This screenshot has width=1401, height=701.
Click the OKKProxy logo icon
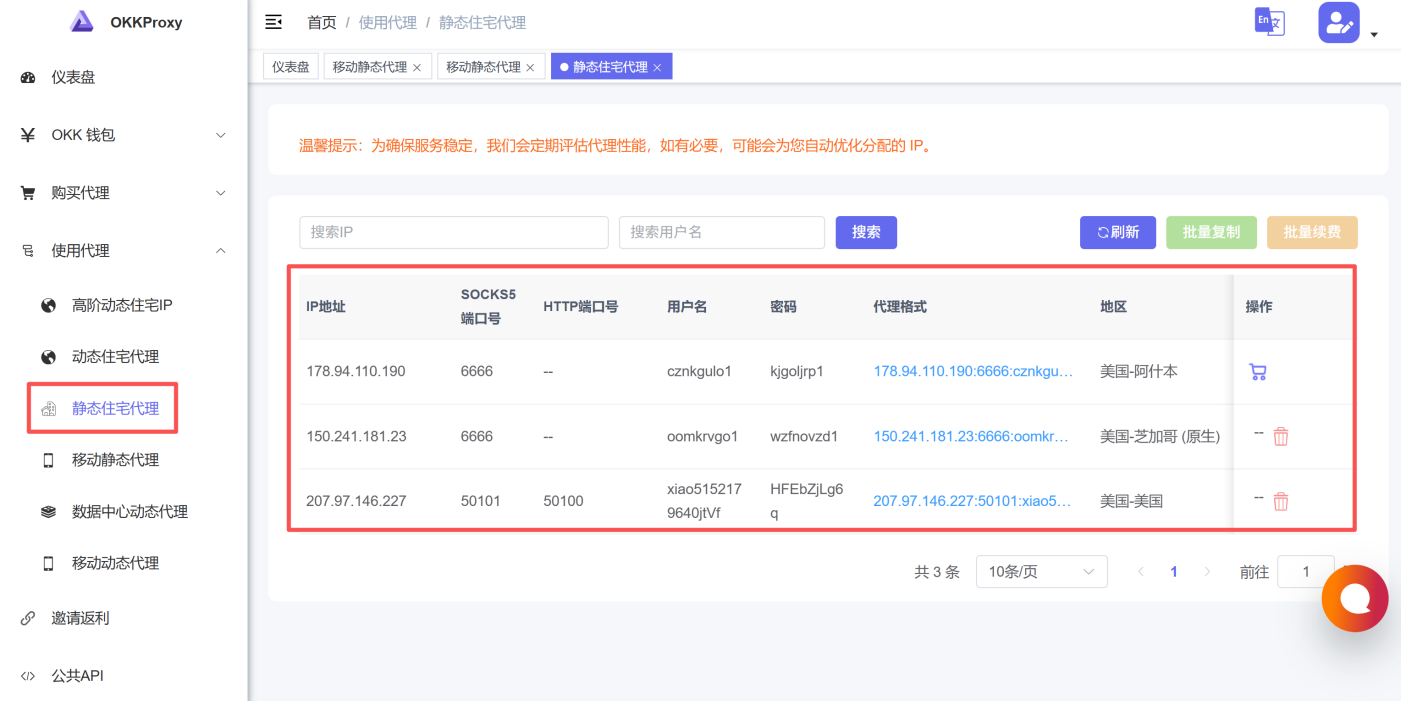pyautogui.click(x=82, y=22)
